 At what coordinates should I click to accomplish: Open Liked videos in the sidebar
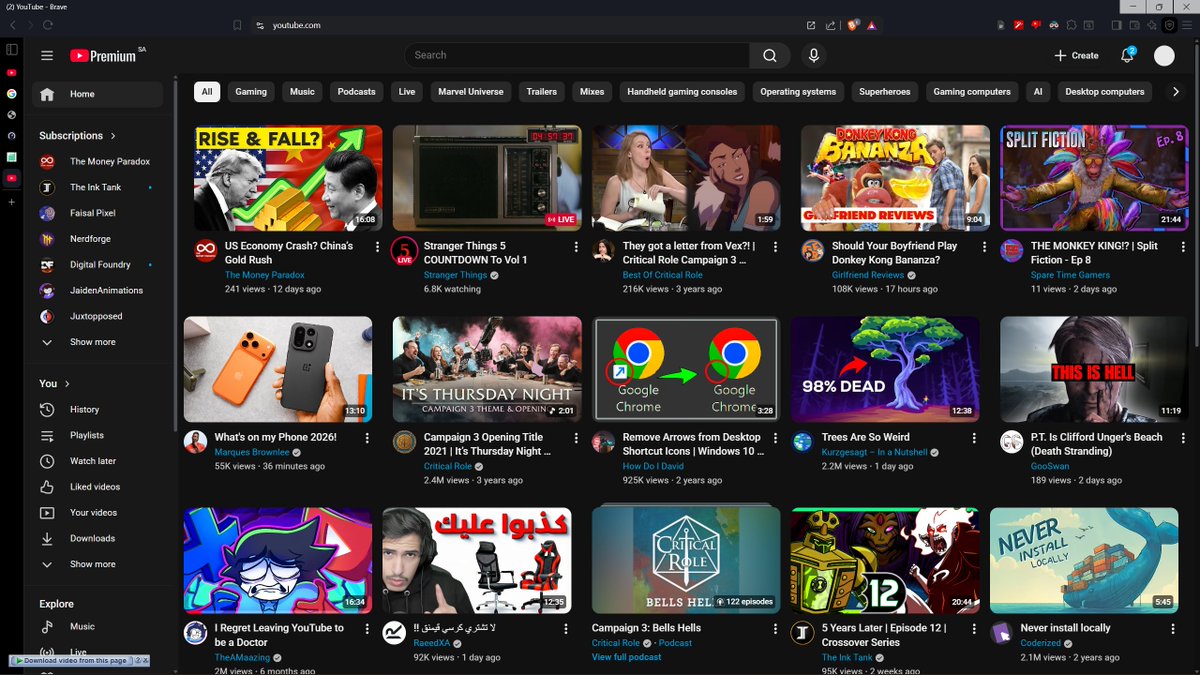98,487
